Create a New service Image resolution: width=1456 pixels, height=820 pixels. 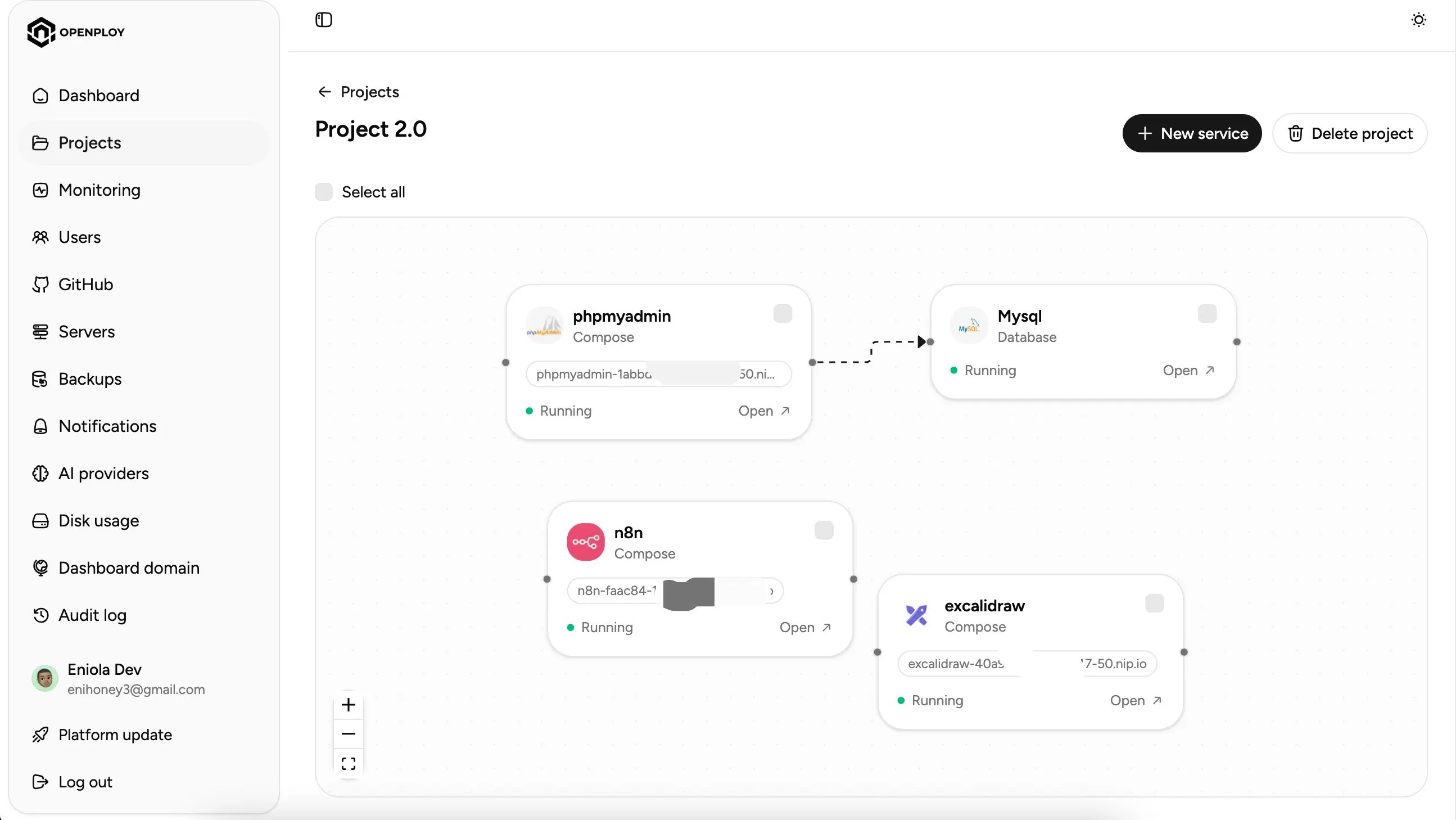(1191, 133)
